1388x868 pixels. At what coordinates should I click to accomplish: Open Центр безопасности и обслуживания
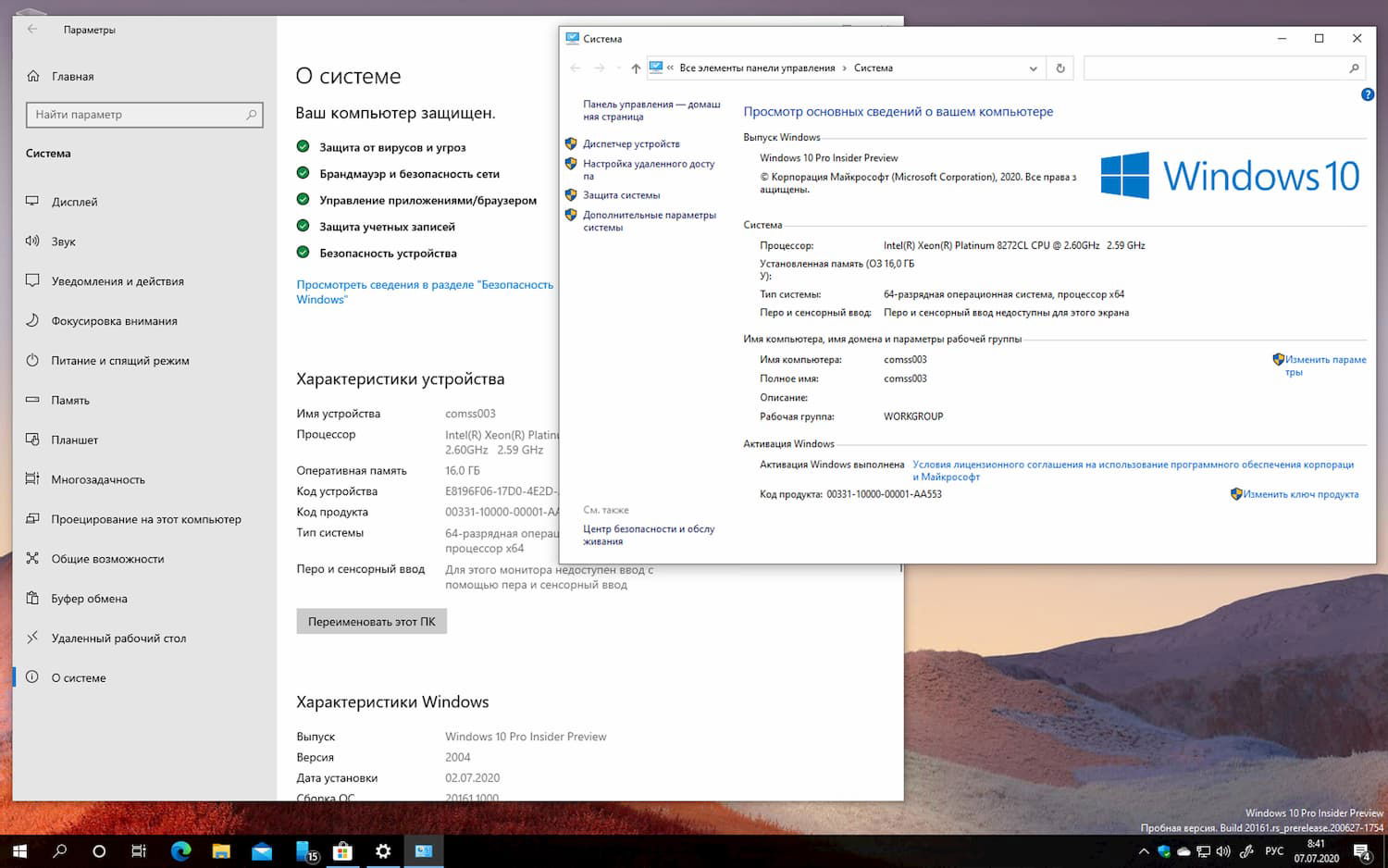(649, 536)
